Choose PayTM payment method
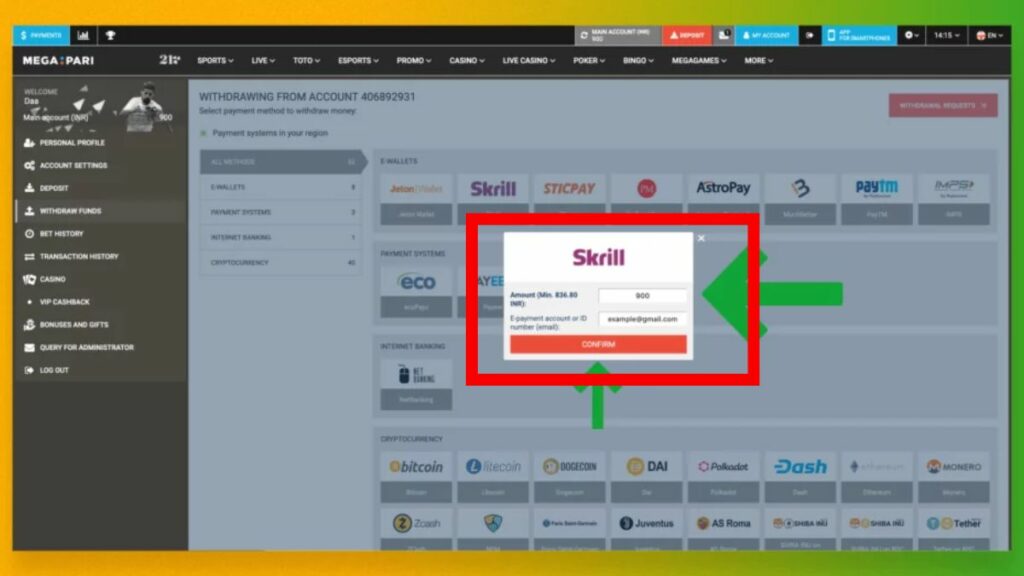This screenshot has width=1024, height=576. coord(876,199)
